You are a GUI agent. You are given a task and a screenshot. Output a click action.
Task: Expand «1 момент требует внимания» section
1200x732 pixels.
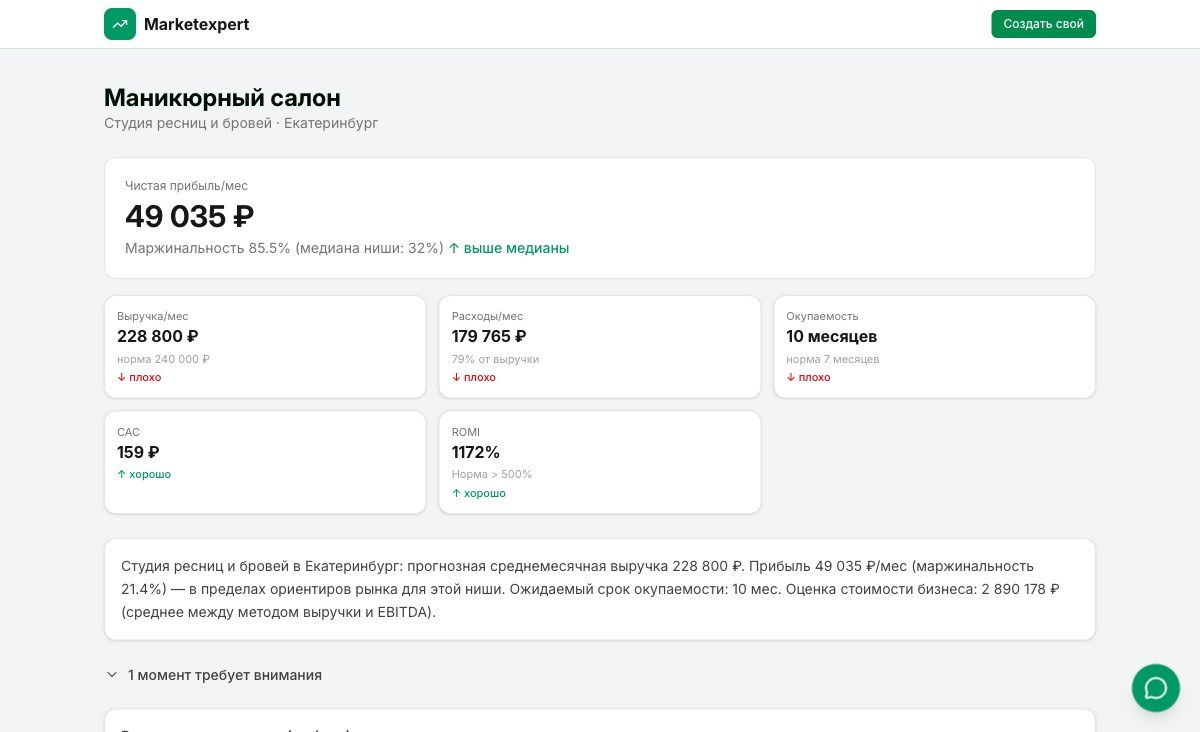[214, 675]
